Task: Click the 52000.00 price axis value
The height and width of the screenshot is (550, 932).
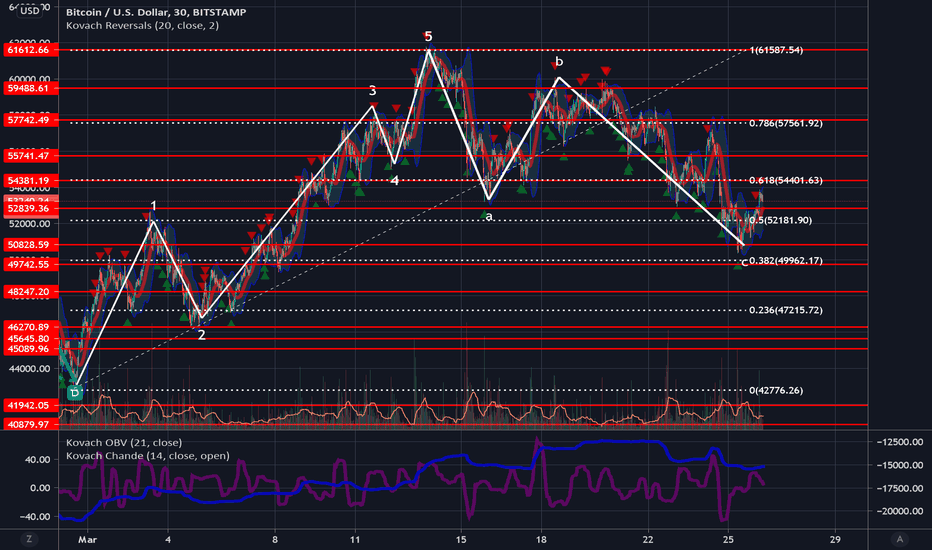Action: click(x=29, y=224)
